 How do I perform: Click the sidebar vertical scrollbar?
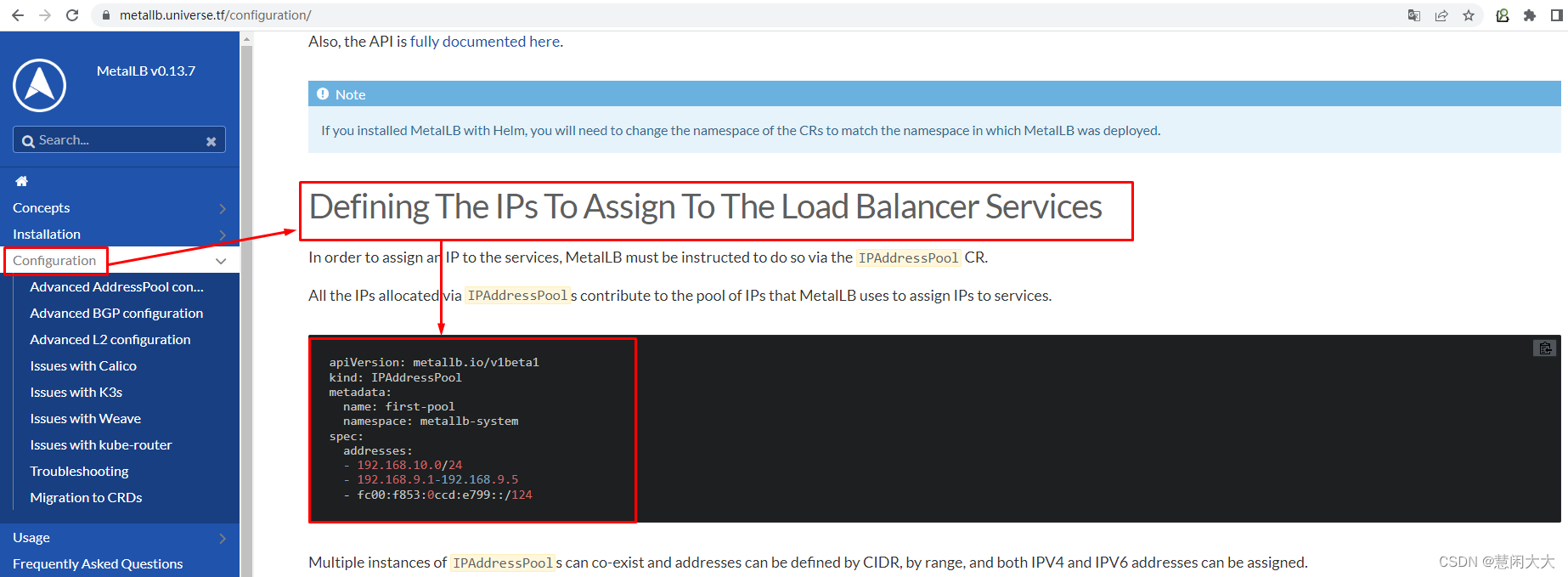246,306
